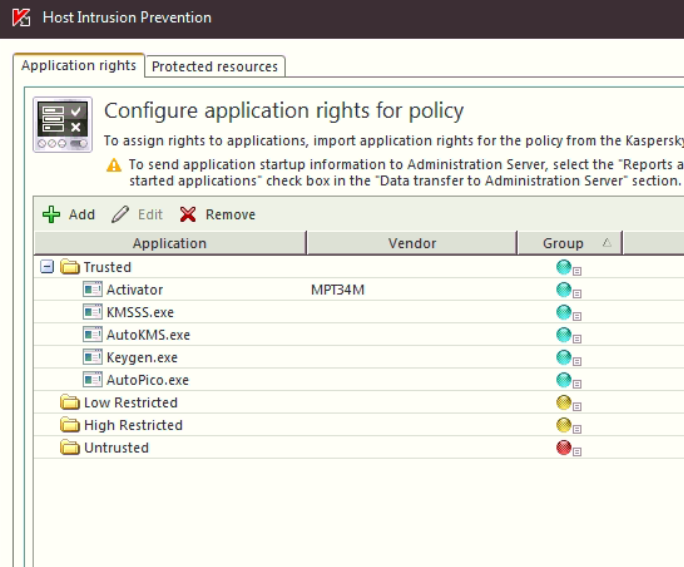Click the Application column header

[x=169, y=243]
